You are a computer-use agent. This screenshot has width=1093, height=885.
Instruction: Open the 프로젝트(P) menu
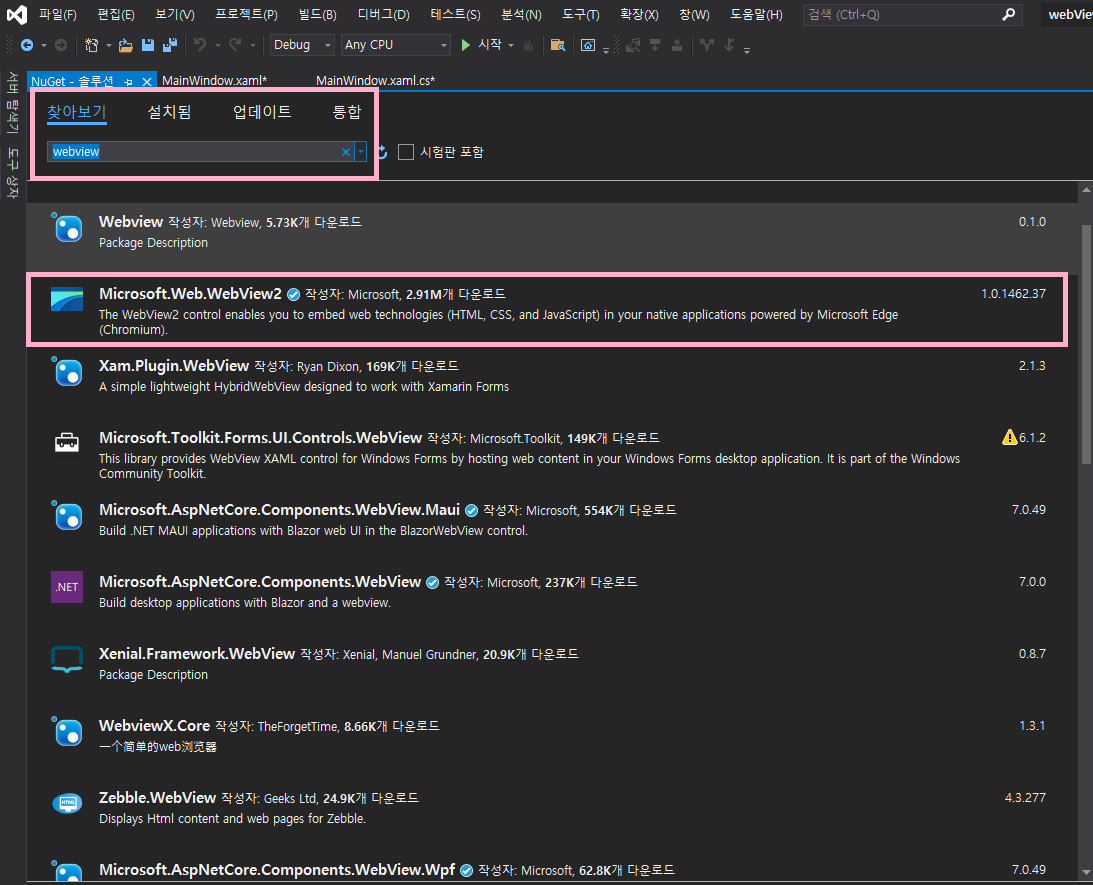tap(246, 15)
